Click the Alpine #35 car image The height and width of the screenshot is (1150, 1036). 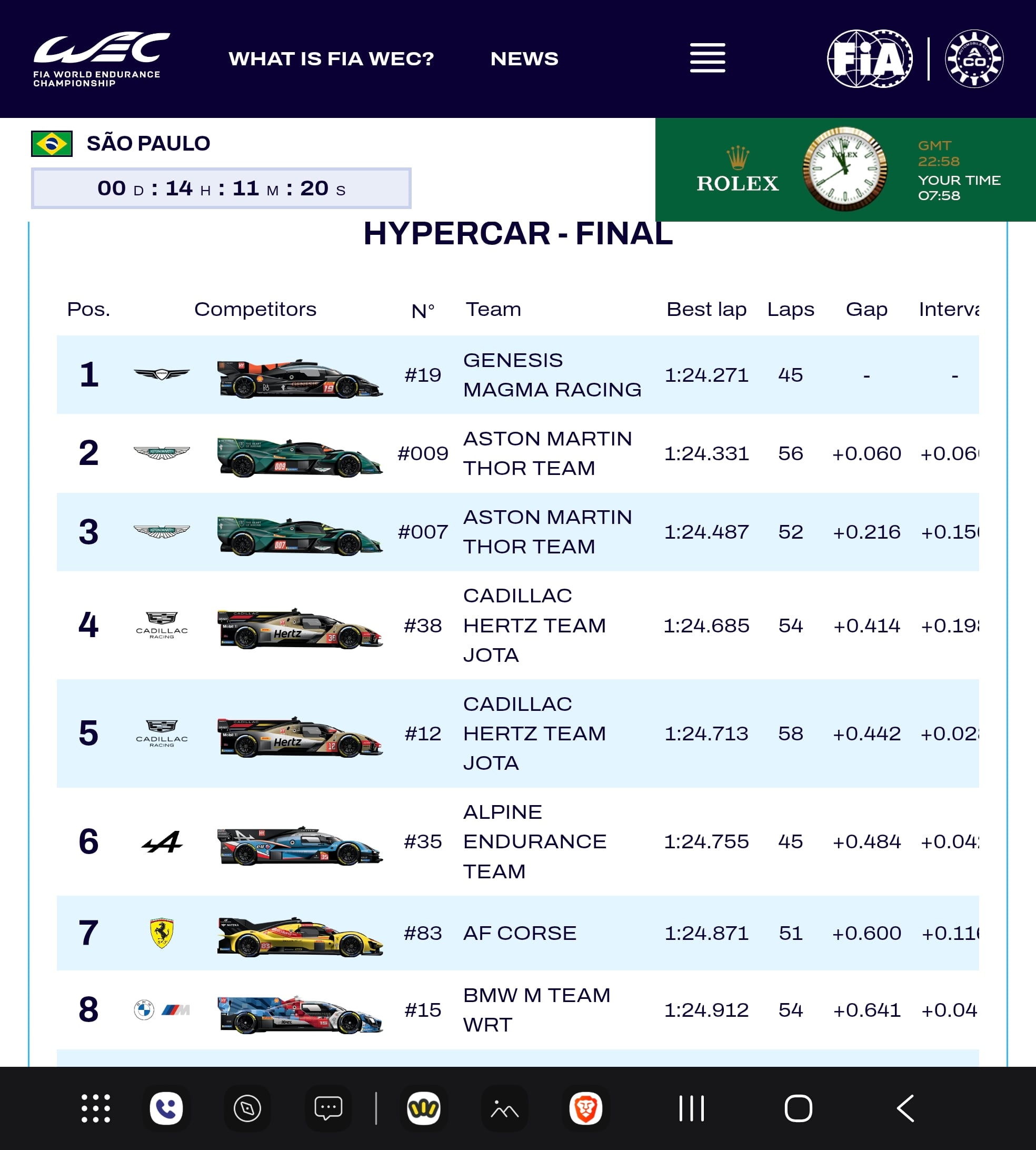tap(300, 846)
